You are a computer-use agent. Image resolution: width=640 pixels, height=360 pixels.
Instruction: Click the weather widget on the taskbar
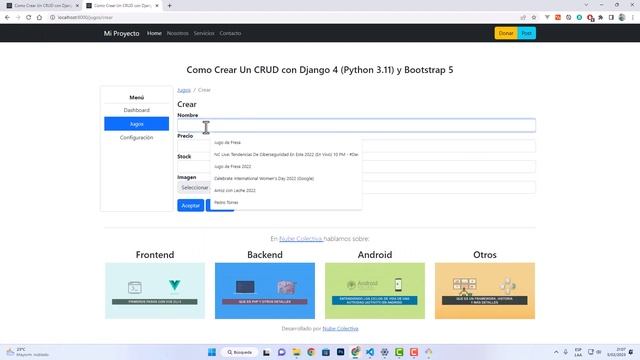point(28,352)
